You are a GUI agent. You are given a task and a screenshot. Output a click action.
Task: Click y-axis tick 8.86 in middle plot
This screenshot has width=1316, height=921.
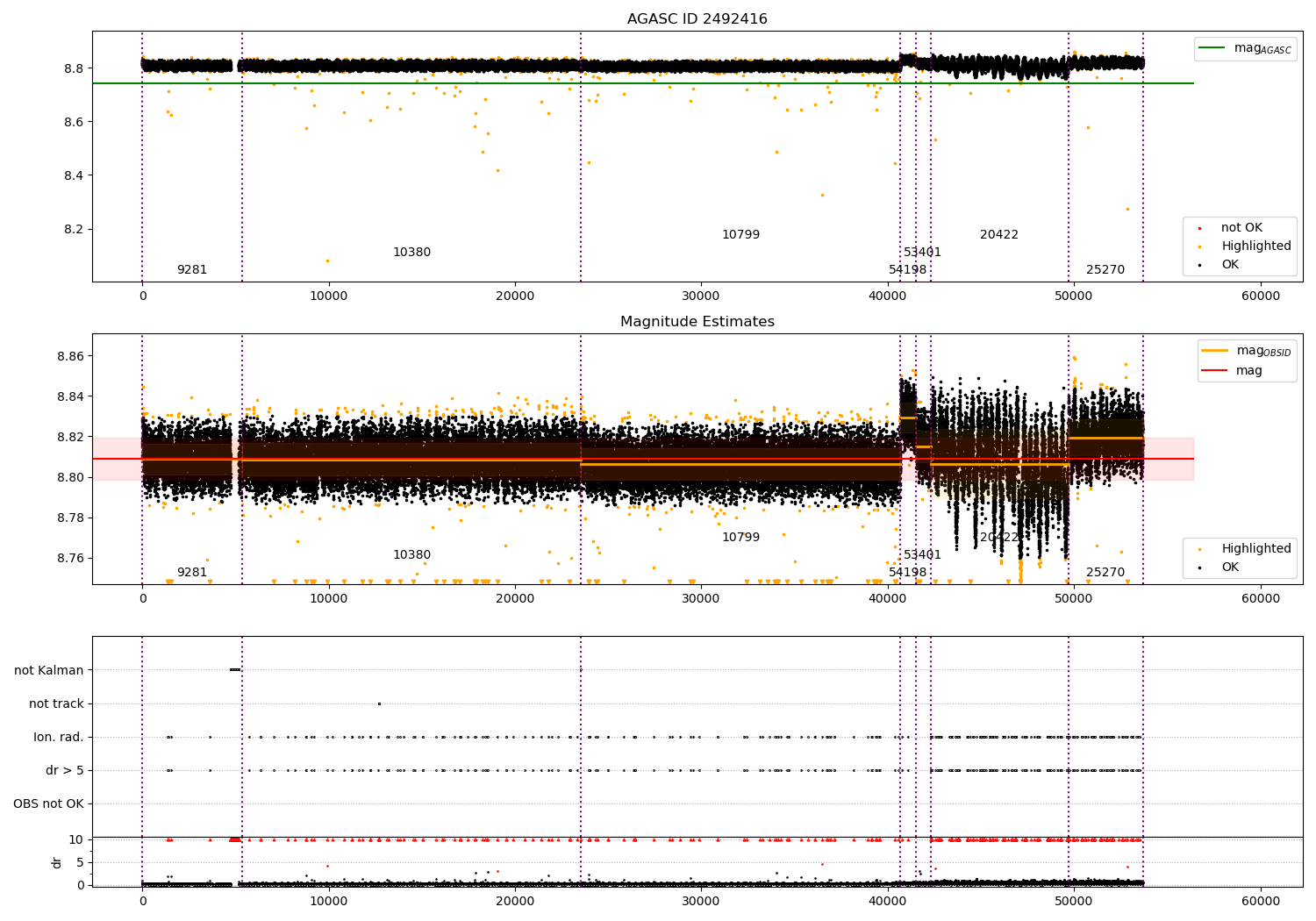pos(70,356)
